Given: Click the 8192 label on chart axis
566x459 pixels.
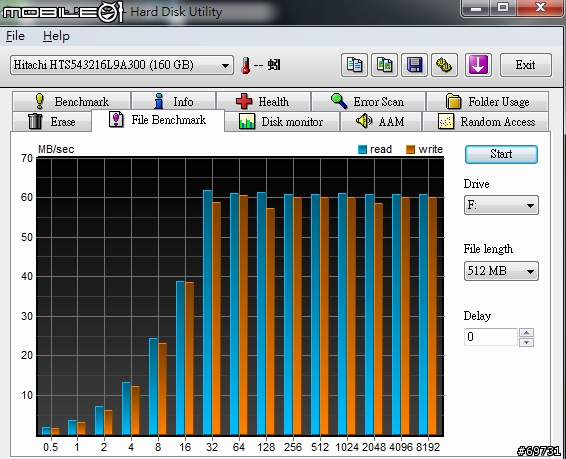Looking at the screenshot, I should (428, 447).
